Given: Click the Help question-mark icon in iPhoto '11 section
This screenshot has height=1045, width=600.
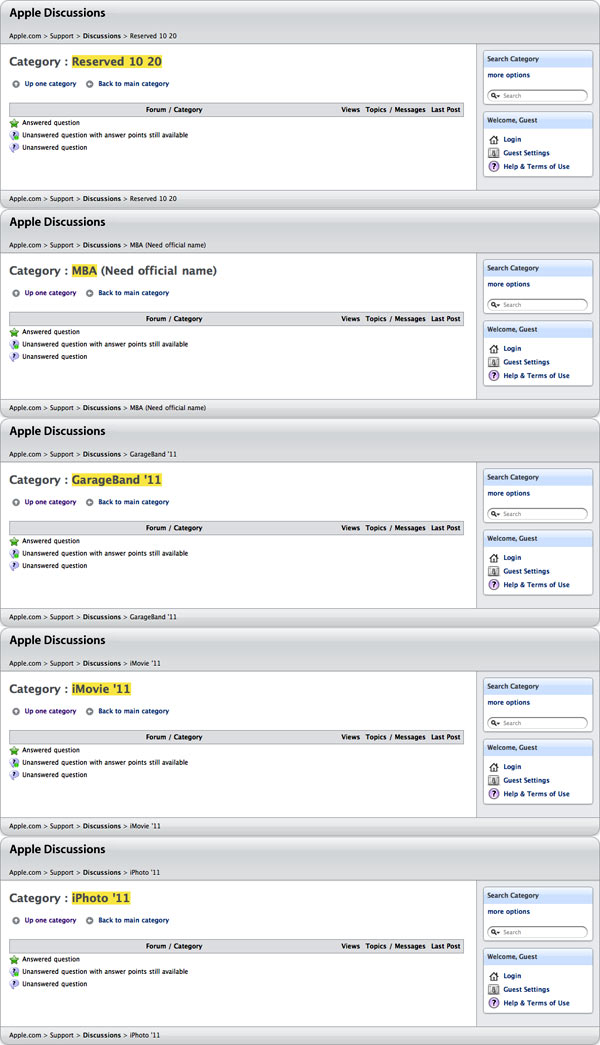Looking at the screenshot, I should (494, 1003).
